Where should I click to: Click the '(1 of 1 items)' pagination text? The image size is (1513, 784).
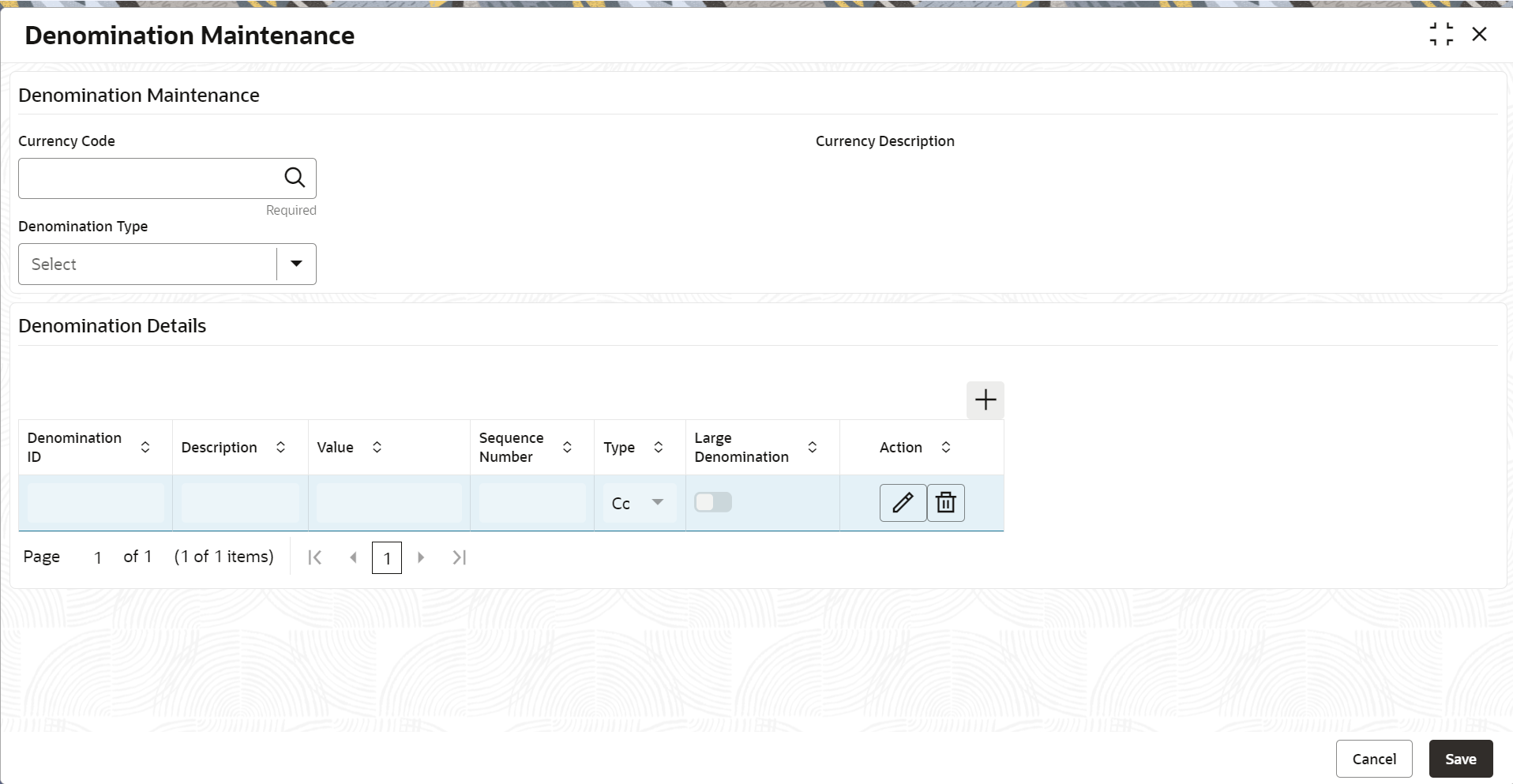224,557
